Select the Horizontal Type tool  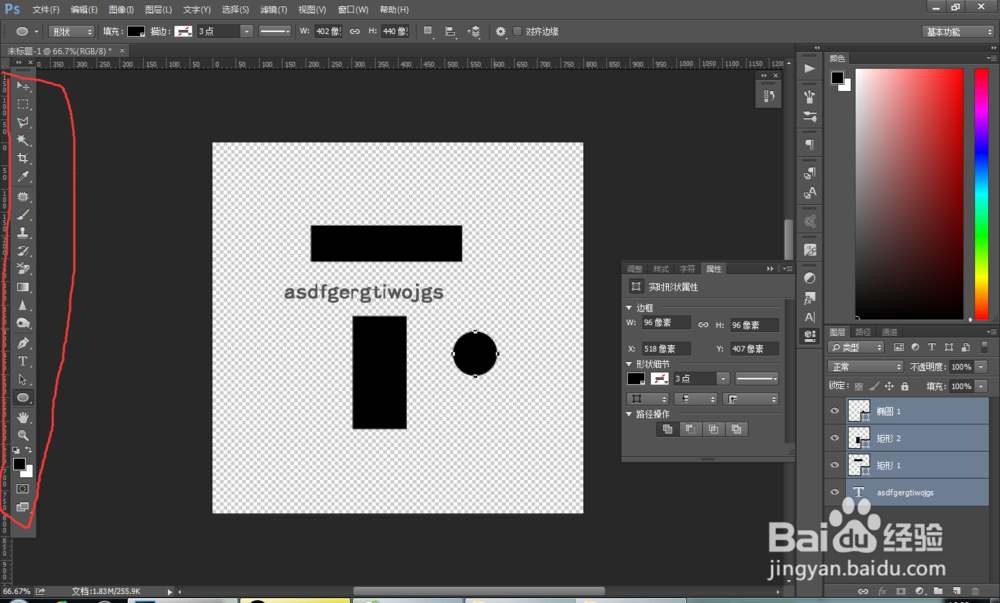(23, 361)
